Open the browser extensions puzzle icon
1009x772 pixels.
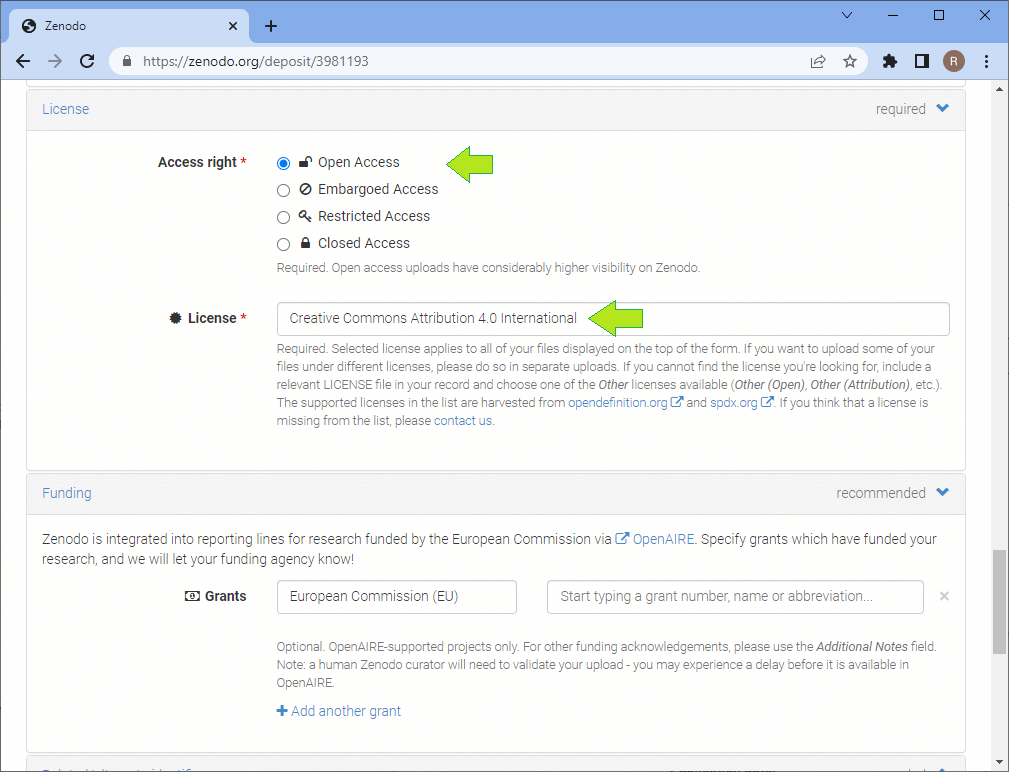click(x=890, y=61)
